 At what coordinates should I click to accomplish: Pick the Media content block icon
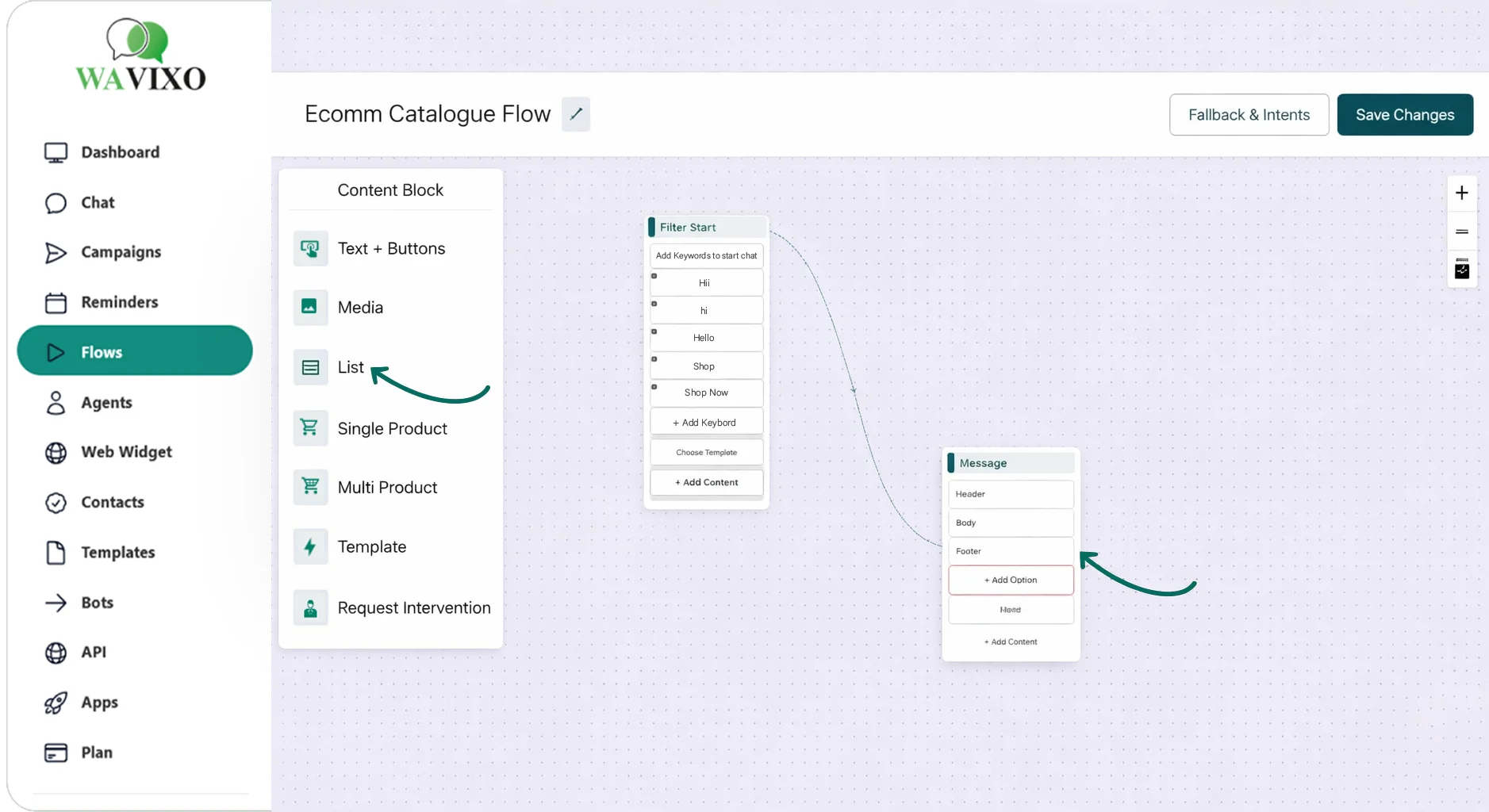tap(310, 308)
